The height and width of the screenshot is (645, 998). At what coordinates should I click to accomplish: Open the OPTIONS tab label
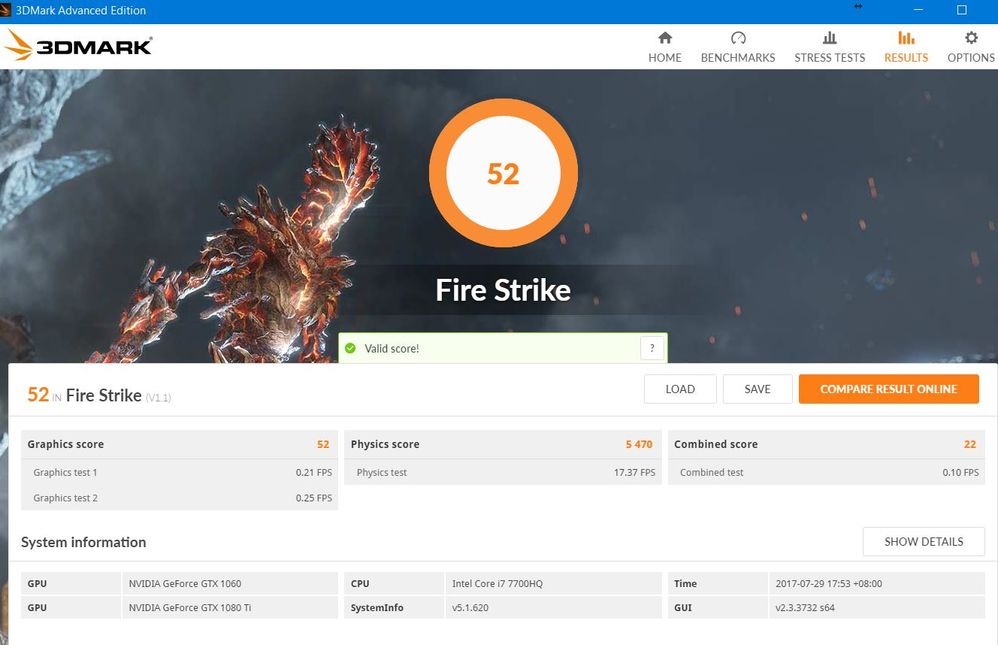(971, 58)
